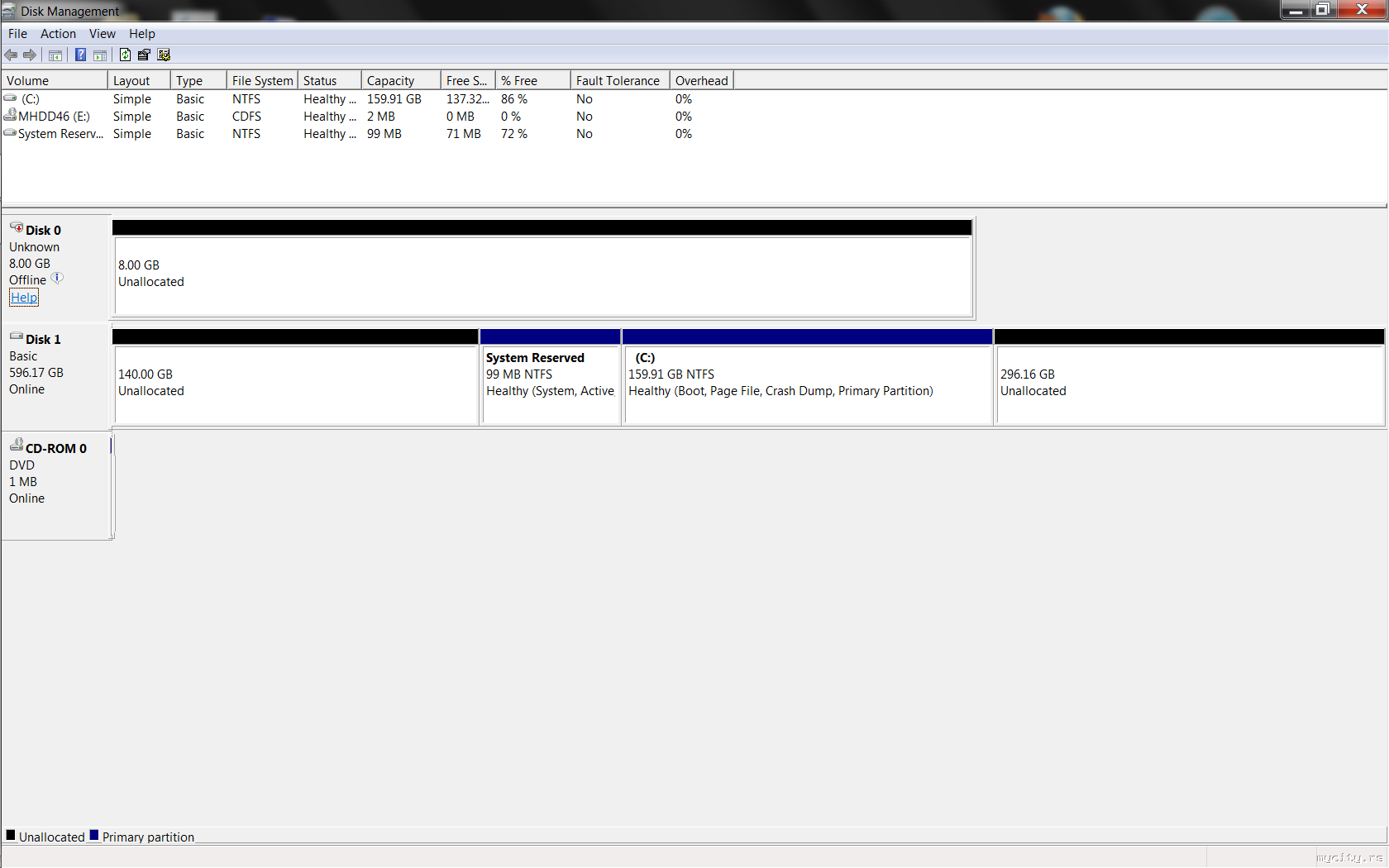
Task: Click the 99 MB capacity cell in the volume list
Action: 384,134
